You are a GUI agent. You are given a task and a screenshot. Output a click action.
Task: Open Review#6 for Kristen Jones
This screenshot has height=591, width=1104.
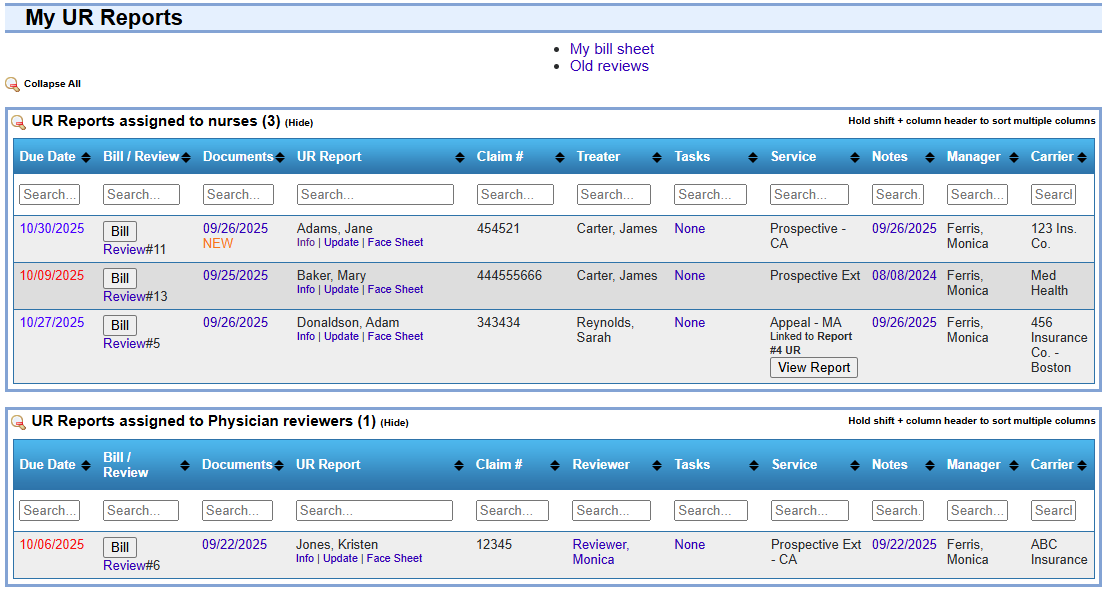point(131,565)
